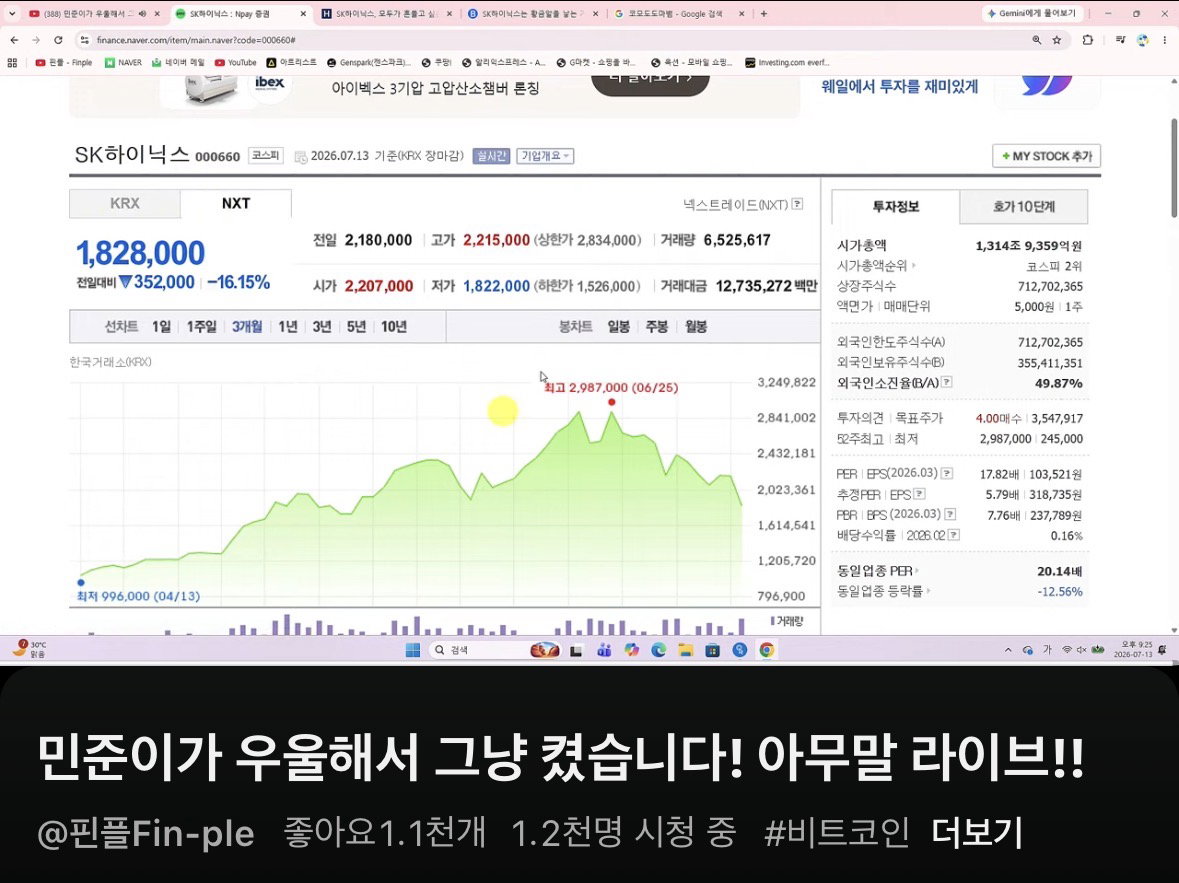Open the tab search dropdown at tab strip left
Screen dimensions: 1179x883
click(x=12, y=14)
